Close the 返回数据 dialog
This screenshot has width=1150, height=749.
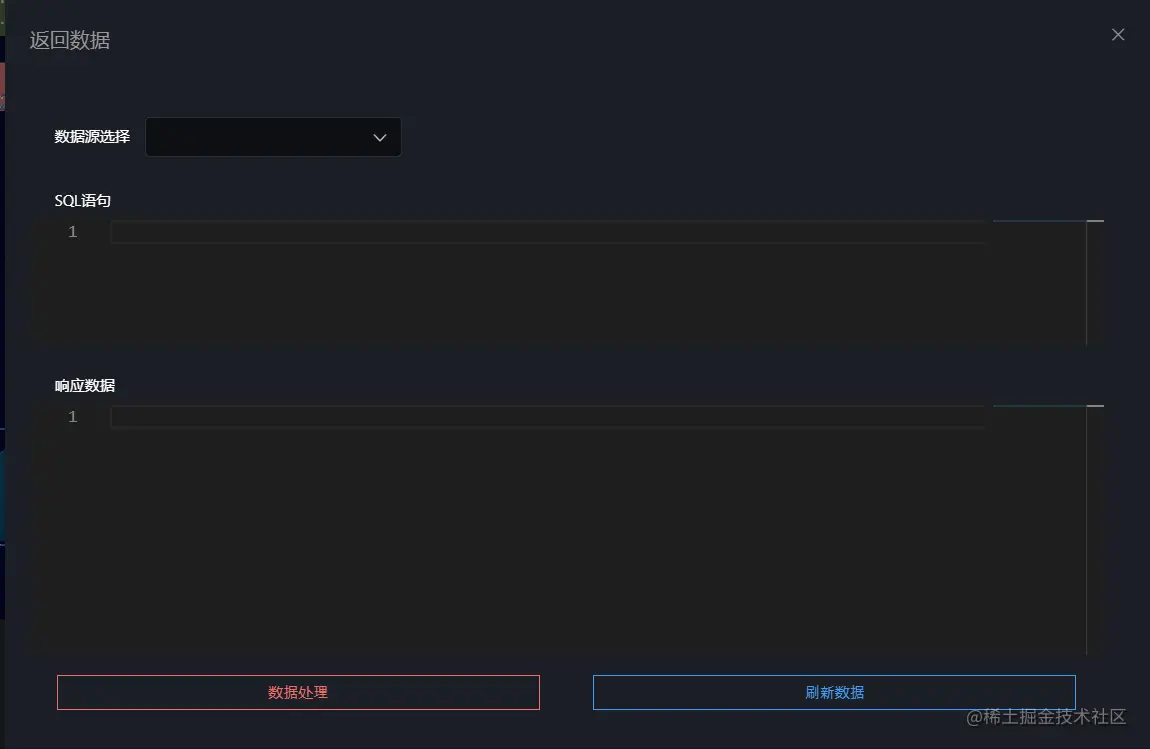1118,35
